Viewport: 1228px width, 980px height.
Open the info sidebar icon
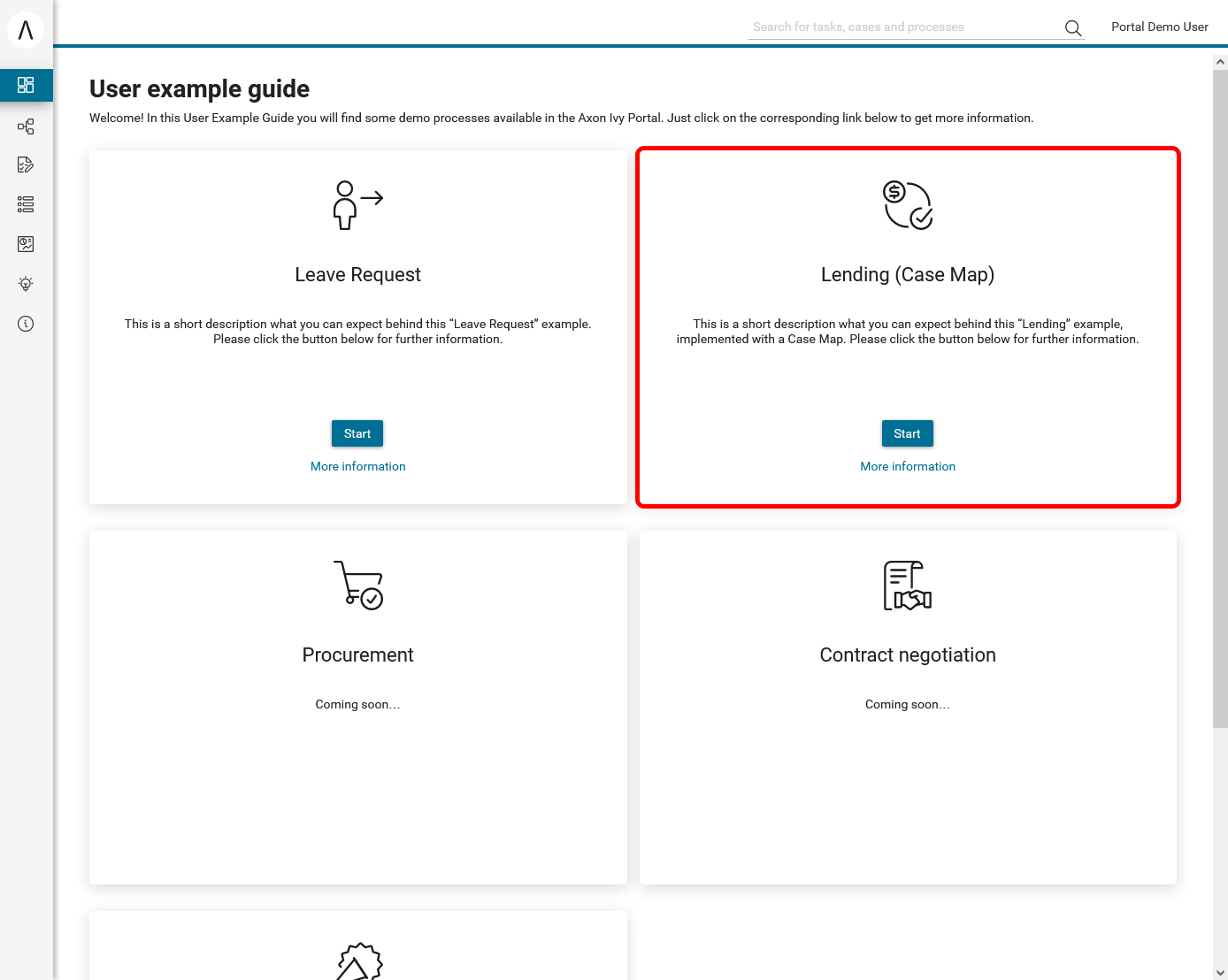point(26,324)
